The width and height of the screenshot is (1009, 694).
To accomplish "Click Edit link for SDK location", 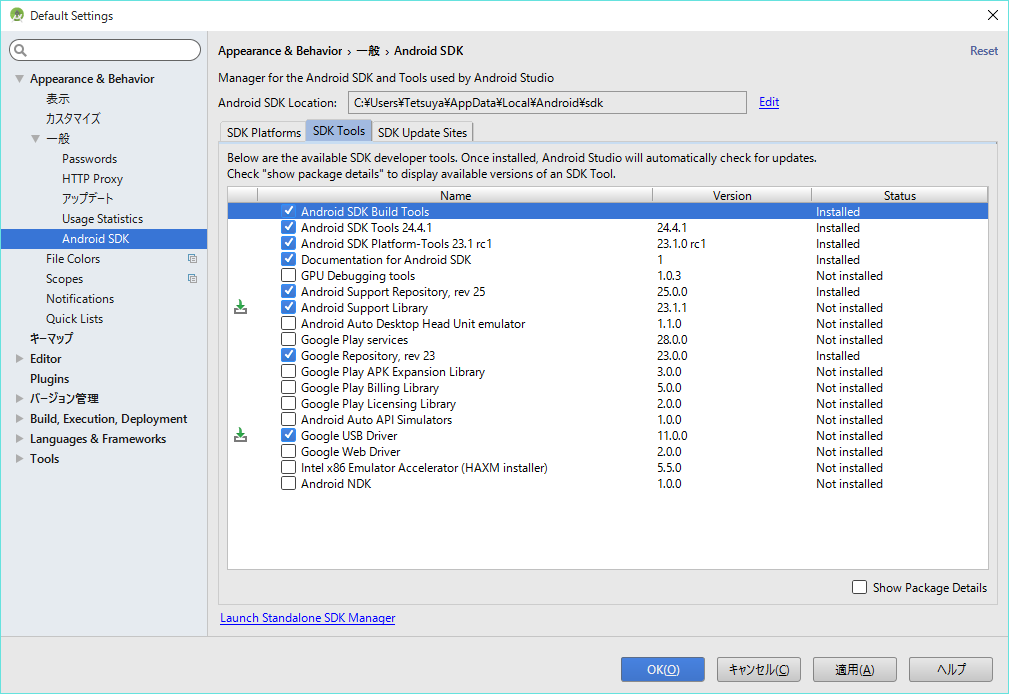I will (x=768, y=102).
